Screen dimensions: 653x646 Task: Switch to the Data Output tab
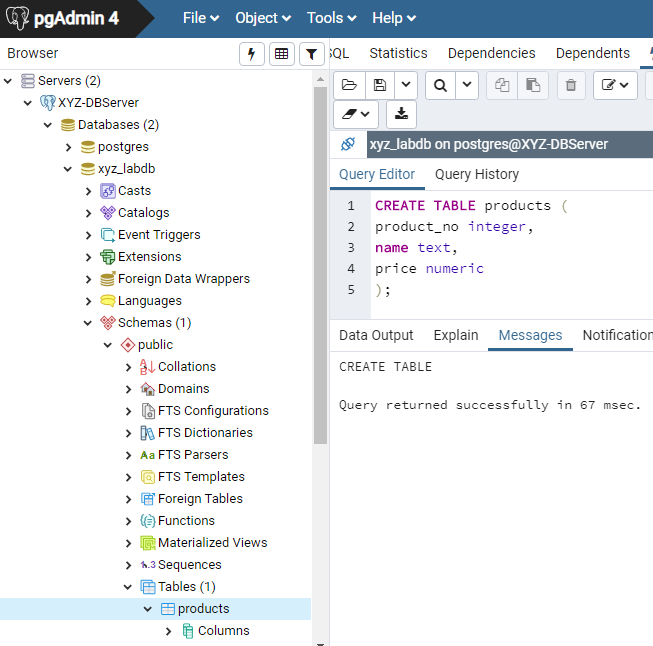[x=376, y=335]
